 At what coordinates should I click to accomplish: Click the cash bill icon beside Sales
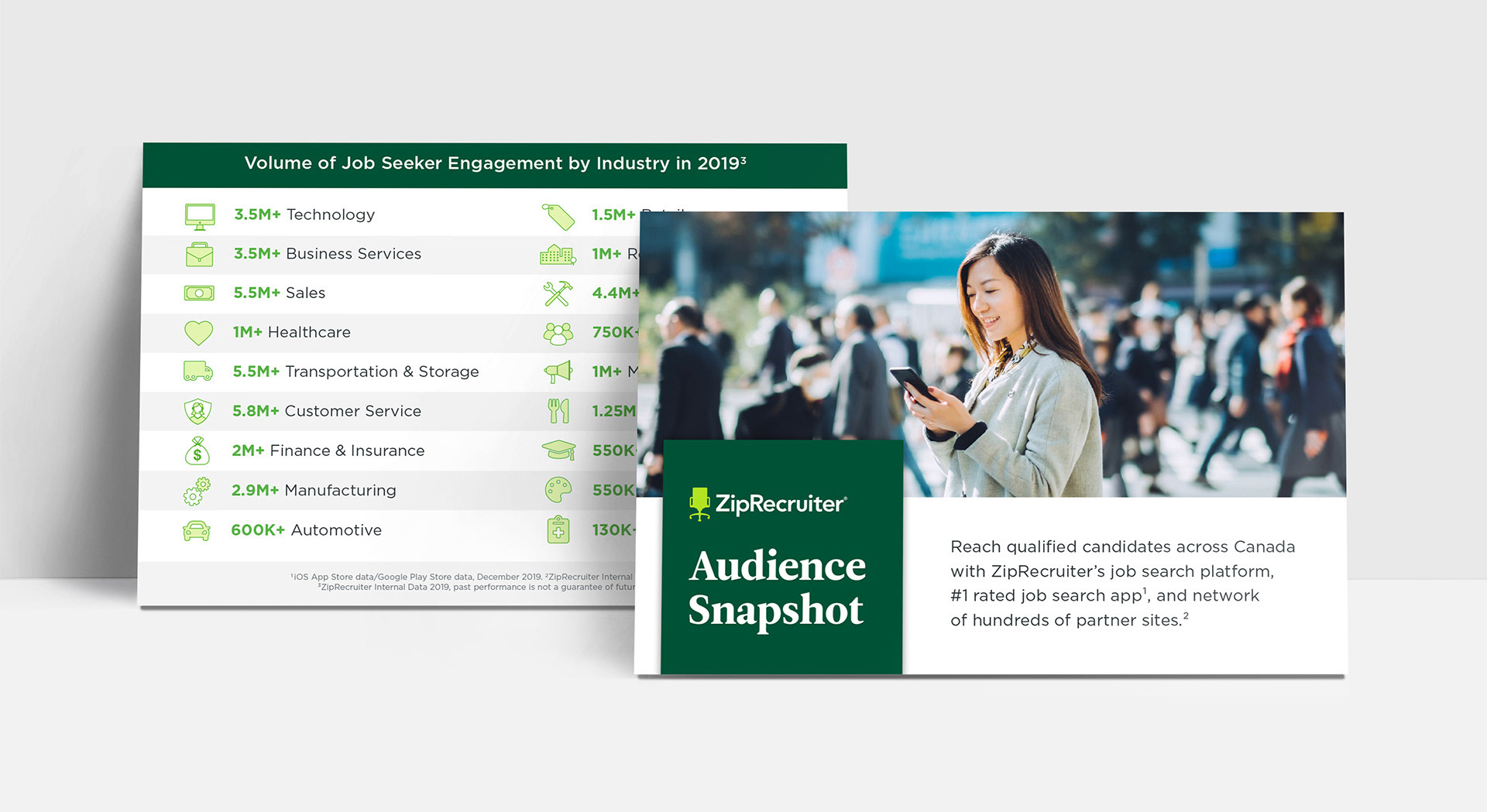199,293
